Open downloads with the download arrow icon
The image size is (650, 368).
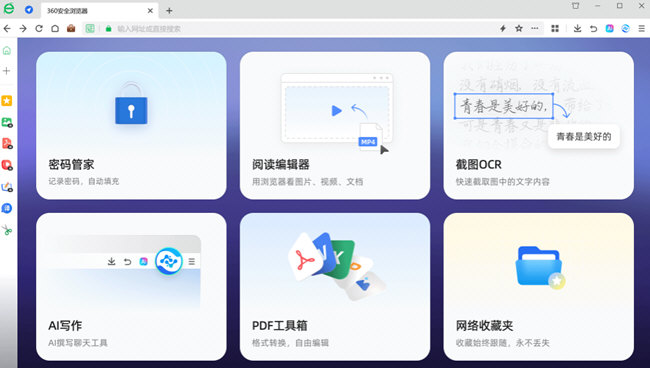click(x=577, y=28)
